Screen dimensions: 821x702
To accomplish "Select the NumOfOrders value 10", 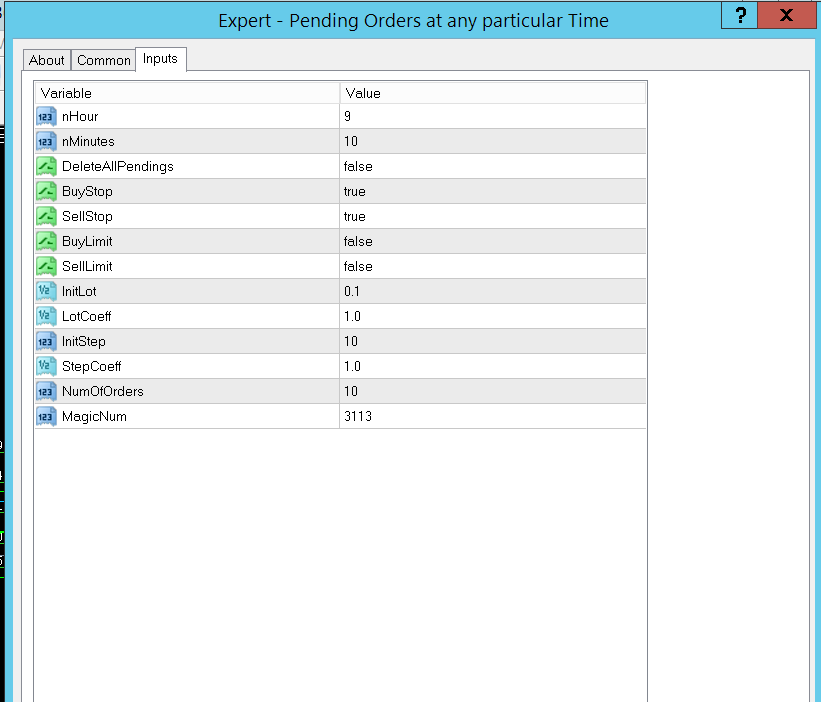I will [351, 392].
